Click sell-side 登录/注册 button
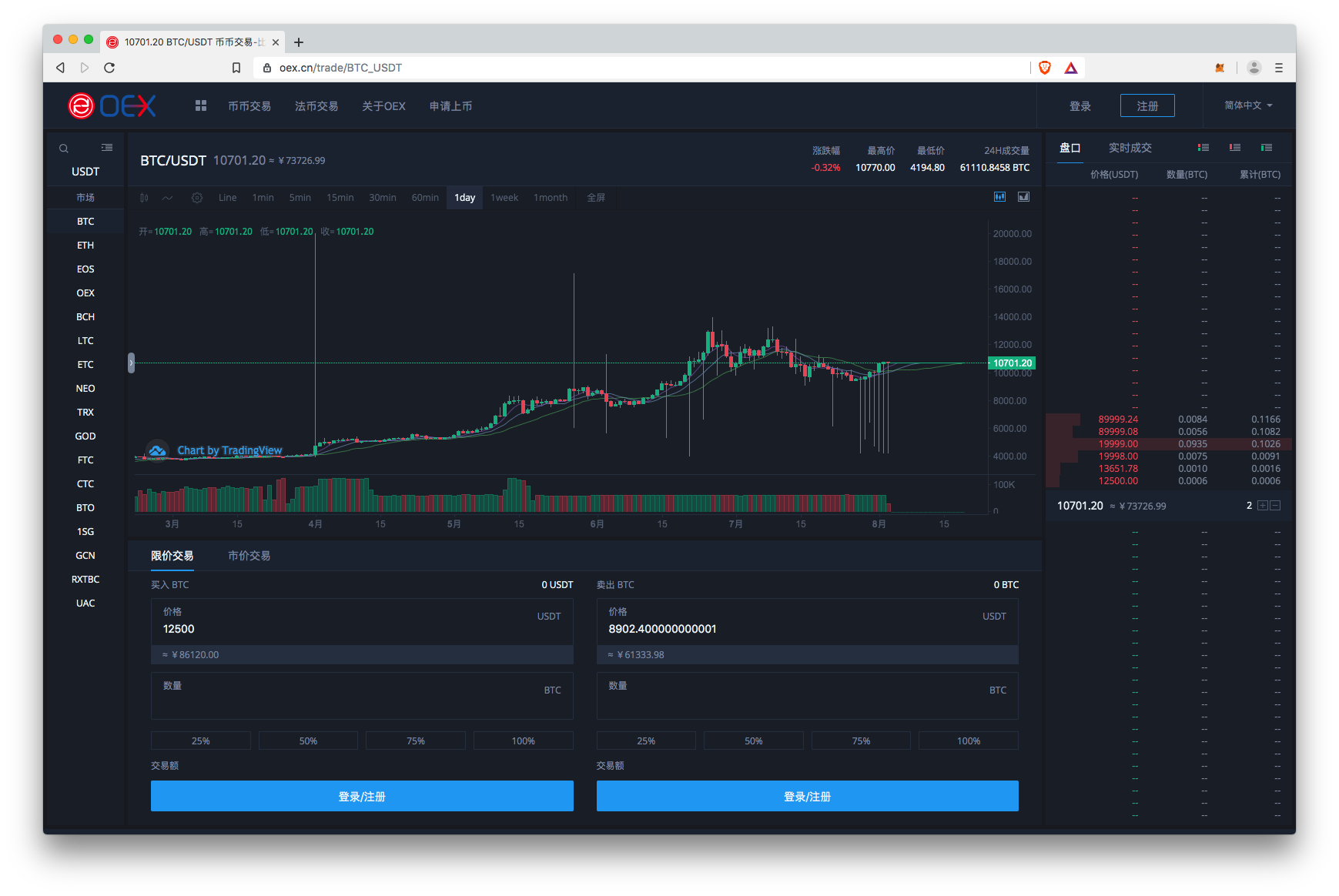The width and height of the screenshot is (1339, 896). tap(808, 796)
